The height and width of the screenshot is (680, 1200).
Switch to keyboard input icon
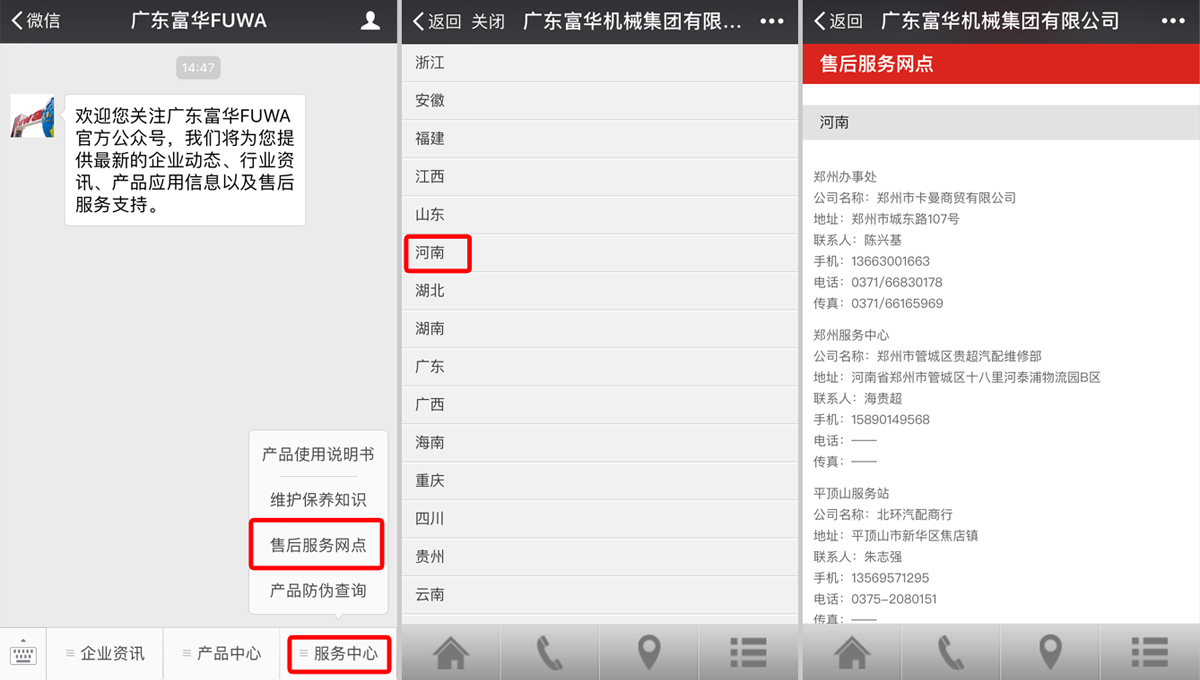point(23,654)
